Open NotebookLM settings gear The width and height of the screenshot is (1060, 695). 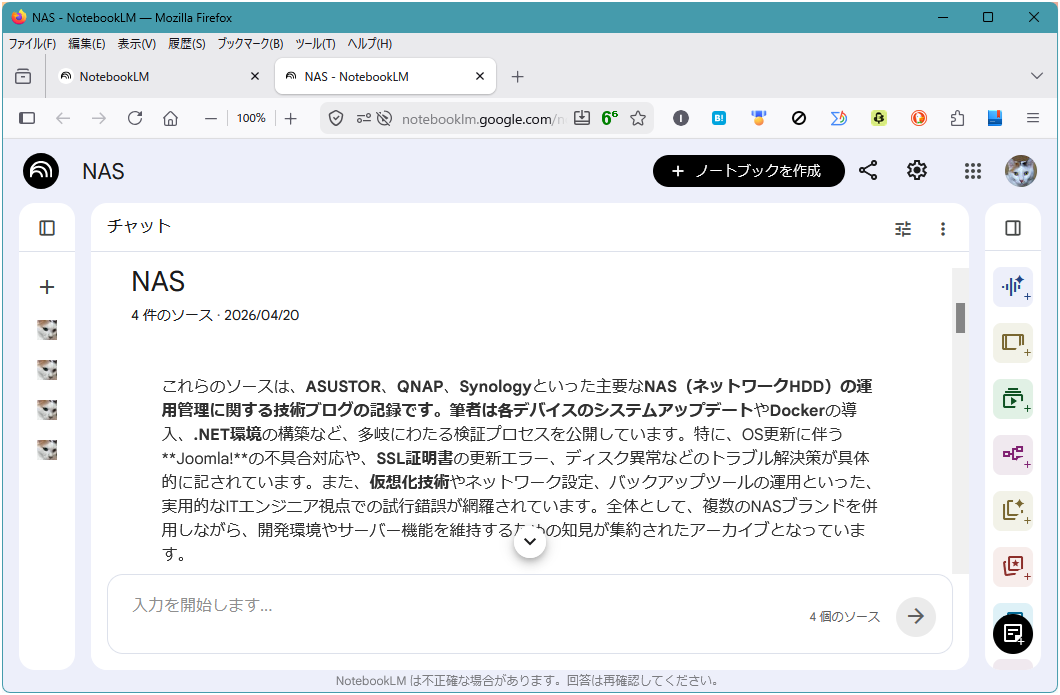[x=917, y=170]
